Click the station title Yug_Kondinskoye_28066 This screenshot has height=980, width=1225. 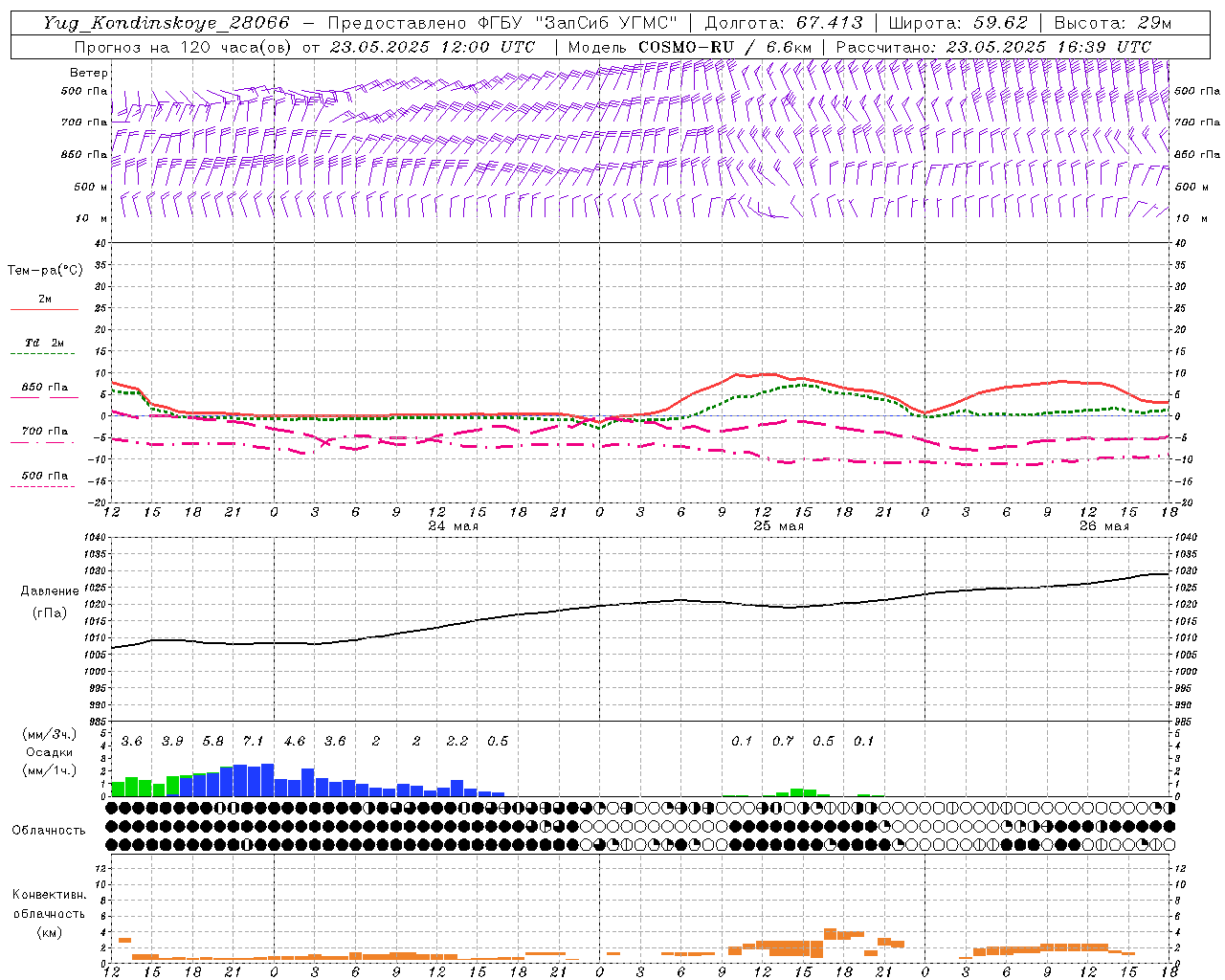click(x=166, y=23)
